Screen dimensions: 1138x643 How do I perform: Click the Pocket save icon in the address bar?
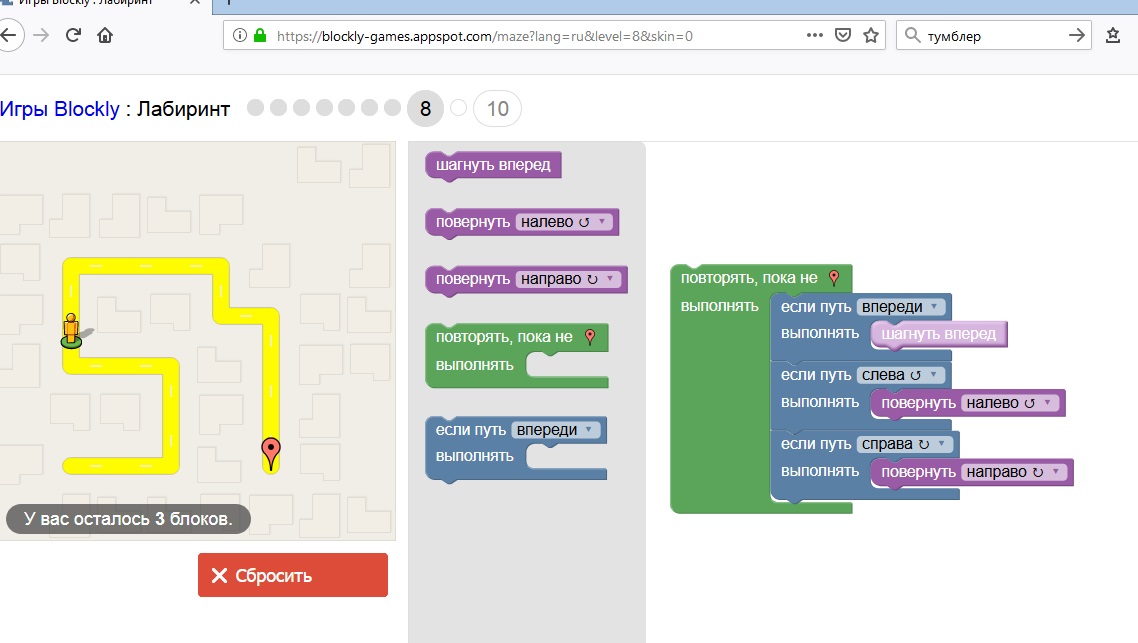(843, 35)
